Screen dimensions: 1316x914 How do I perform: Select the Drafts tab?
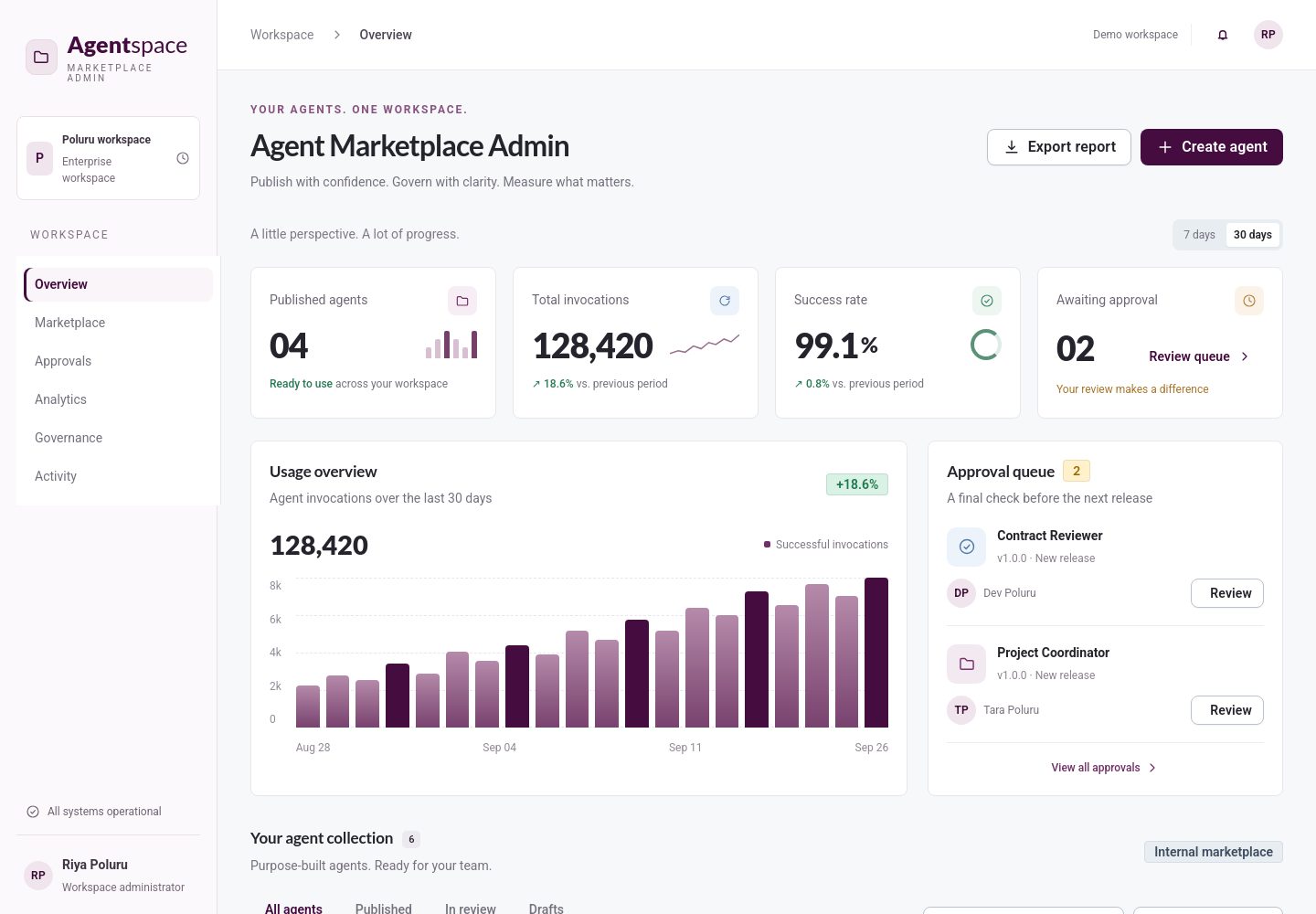coord(547,909)
